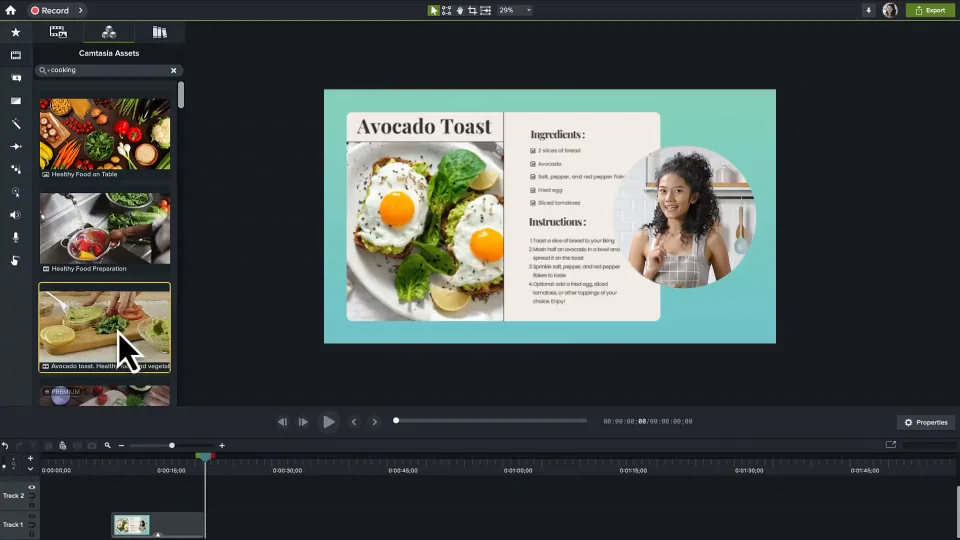Select the Crop tool in canvas toolbar

coord(472,10)
